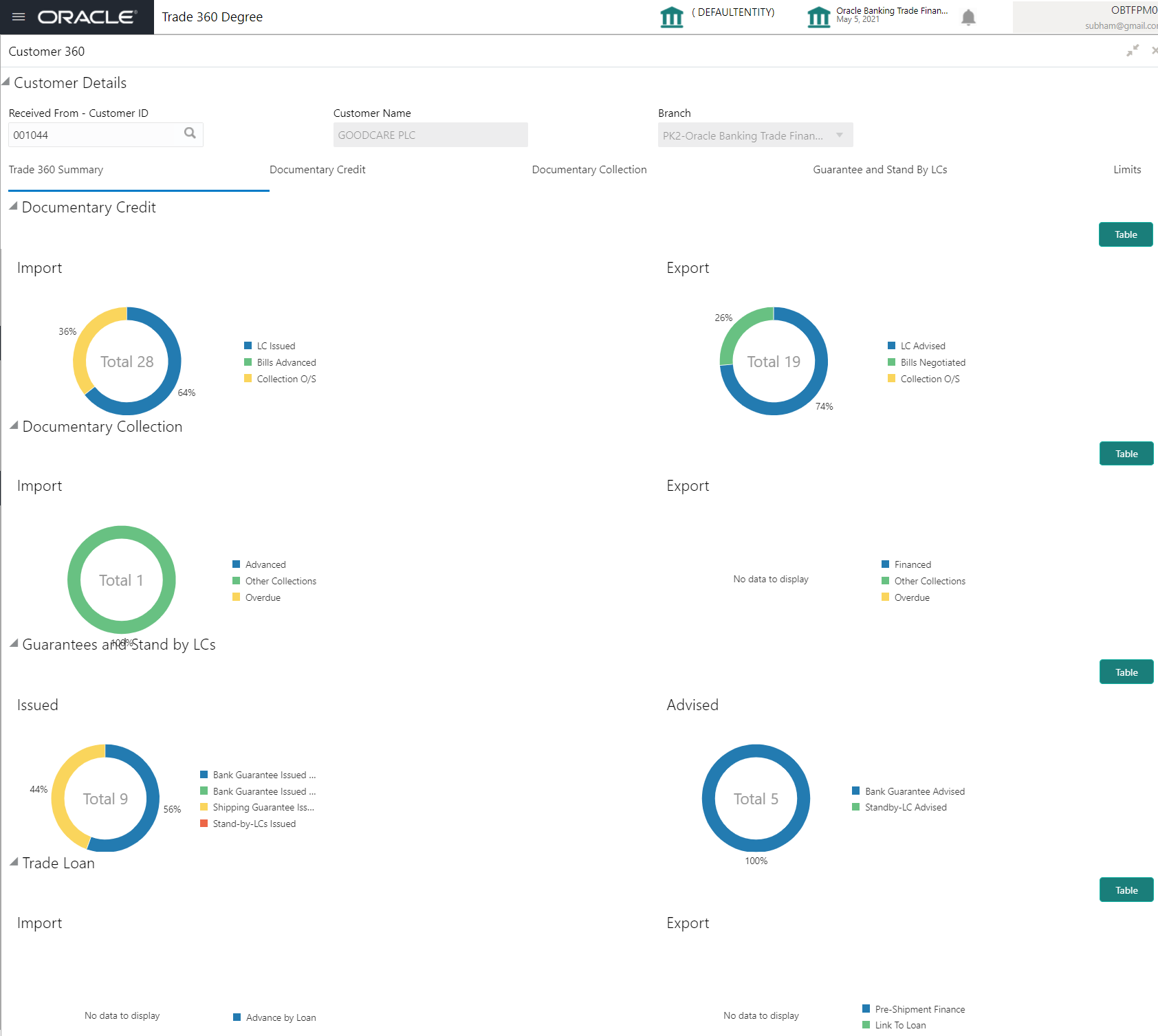Switch to the Documentary Credit tab

point(318,170)
